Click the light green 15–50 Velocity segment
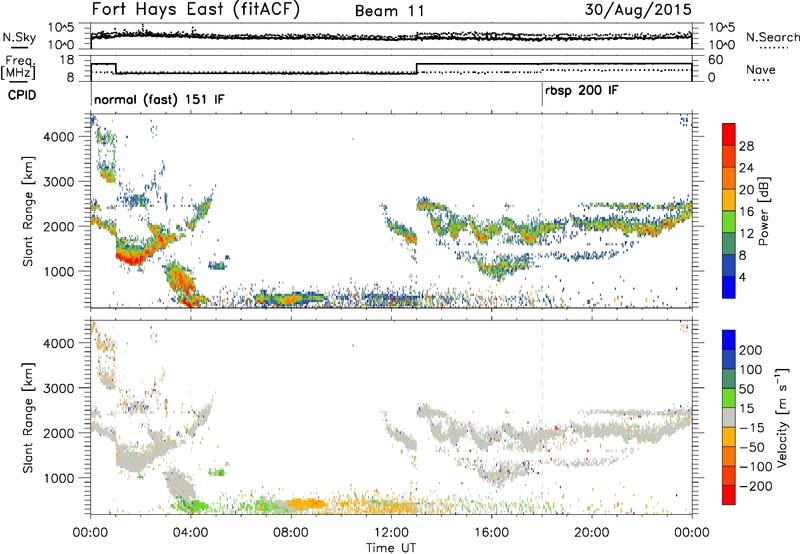Screen dimensions: 800x554 729,398
